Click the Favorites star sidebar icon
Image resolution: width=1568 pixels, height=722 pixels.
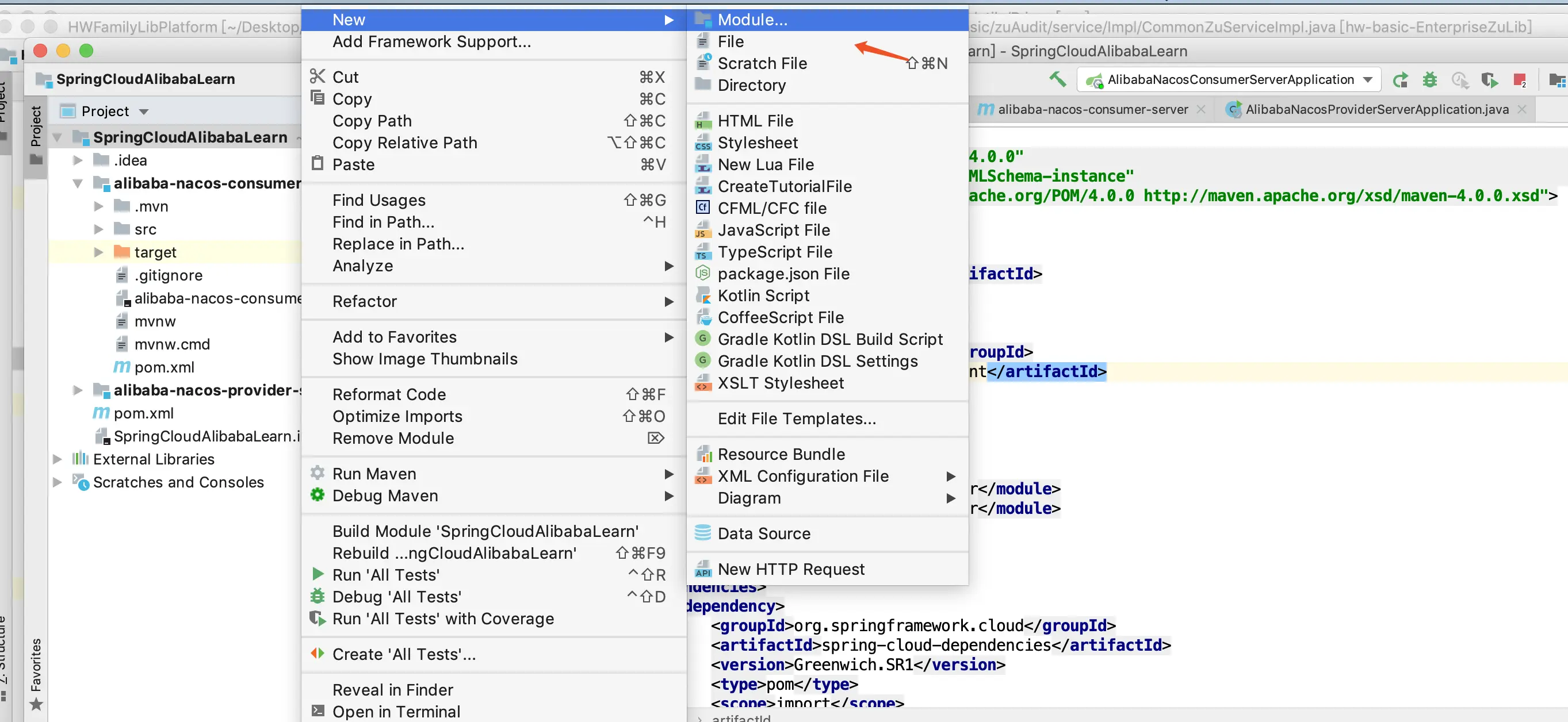click(36, 704)
